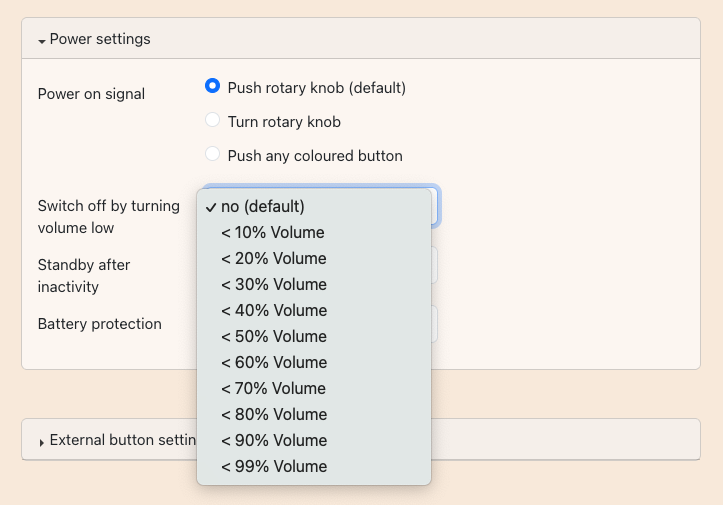The image size is (723, 505).
Task: Click the Power settings collapse triangle icon
Action: point(42,41)
